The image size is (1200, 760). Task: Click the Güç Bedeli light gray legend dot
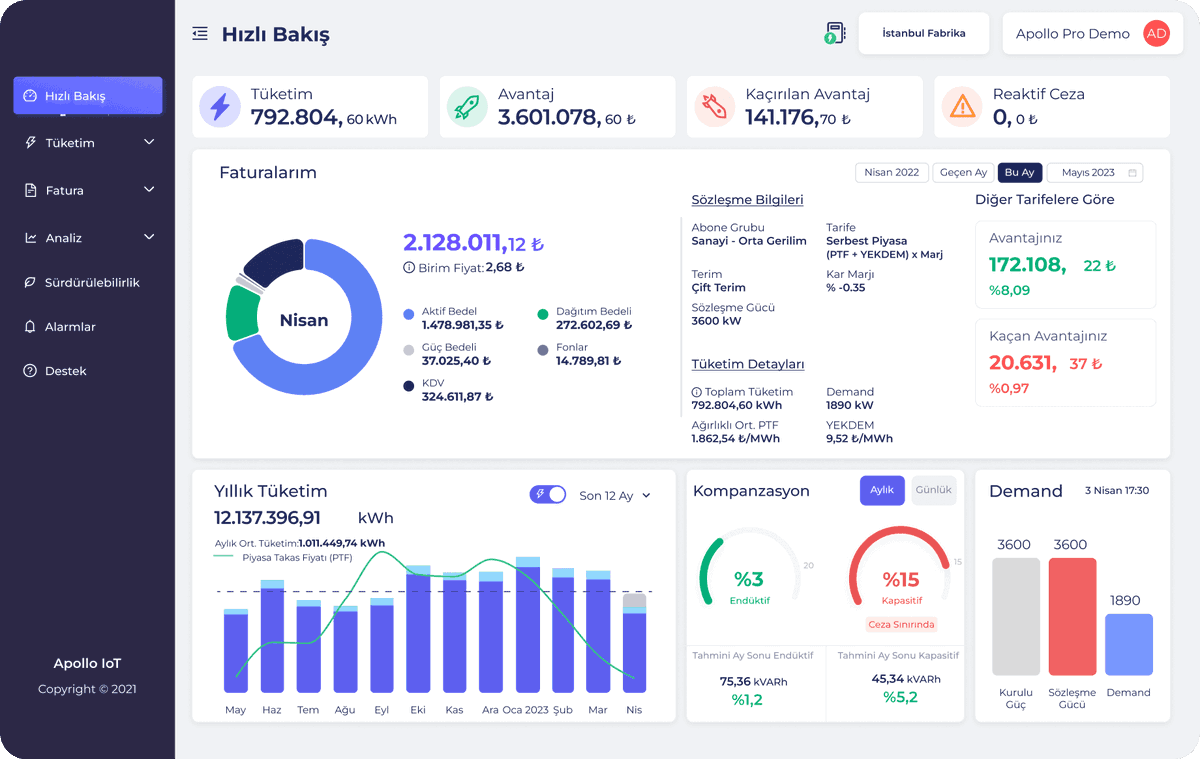pos(408,350)
